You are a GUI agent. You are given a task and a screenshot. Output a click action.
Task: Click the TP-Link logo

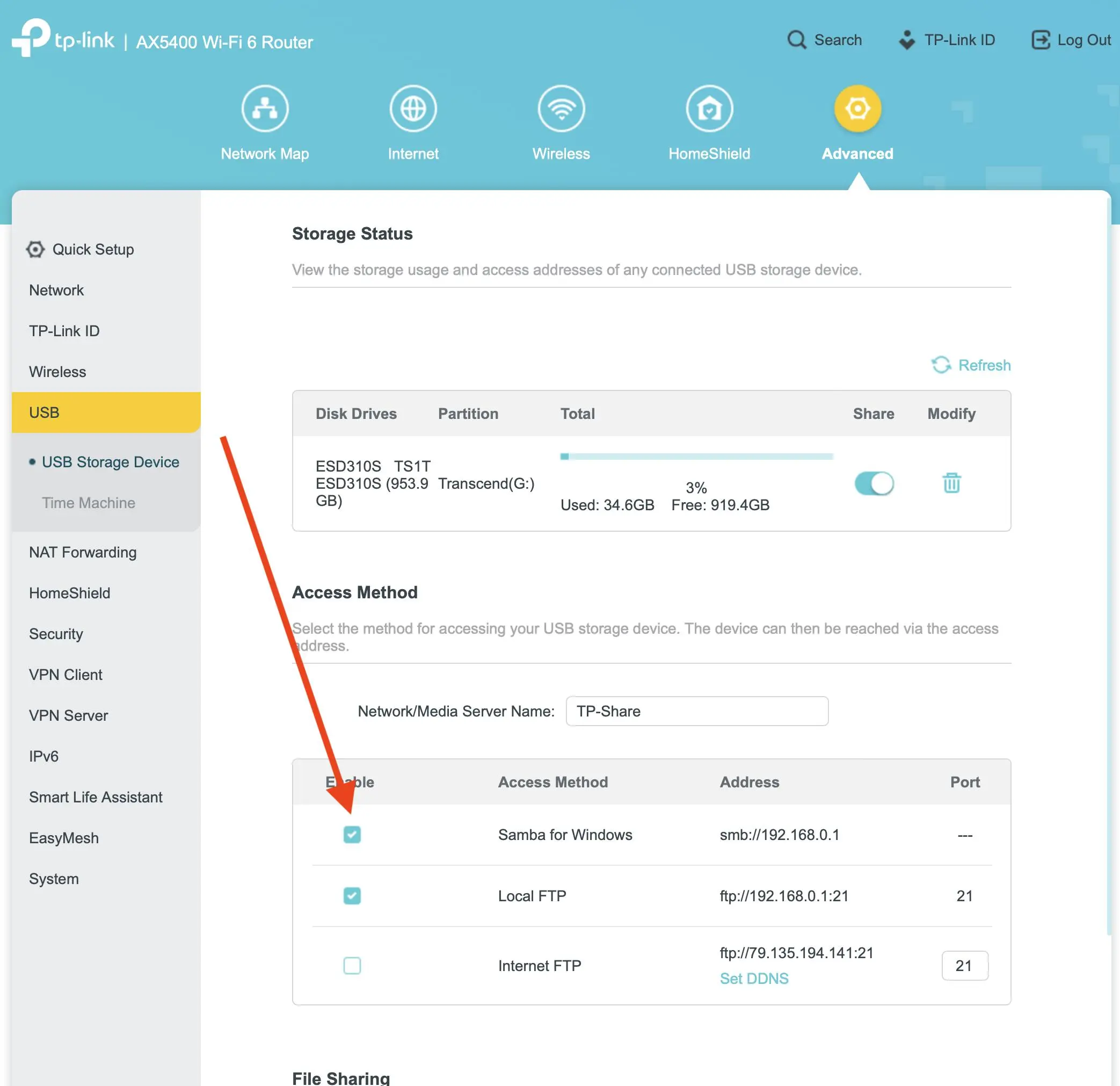click(63, 38)
